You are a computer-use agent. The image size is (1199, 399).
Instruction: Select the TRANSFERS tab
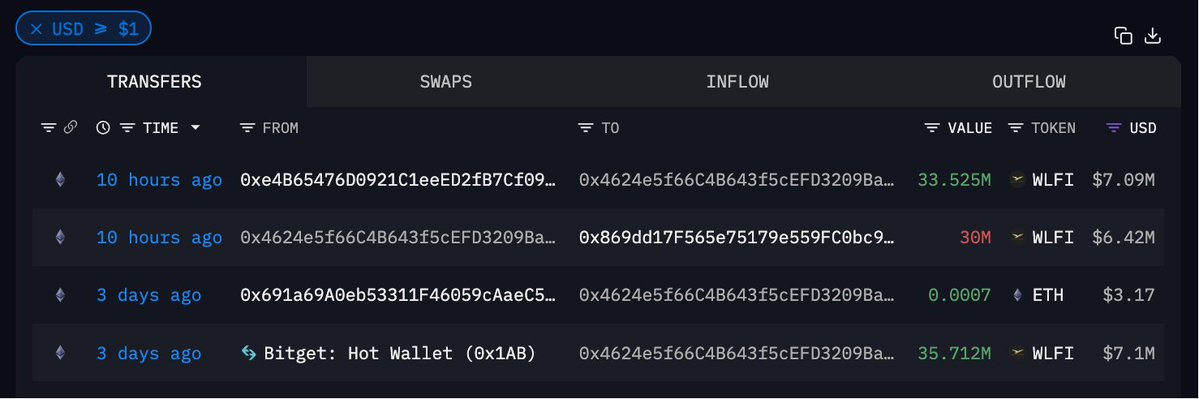[x=154, y=82]
